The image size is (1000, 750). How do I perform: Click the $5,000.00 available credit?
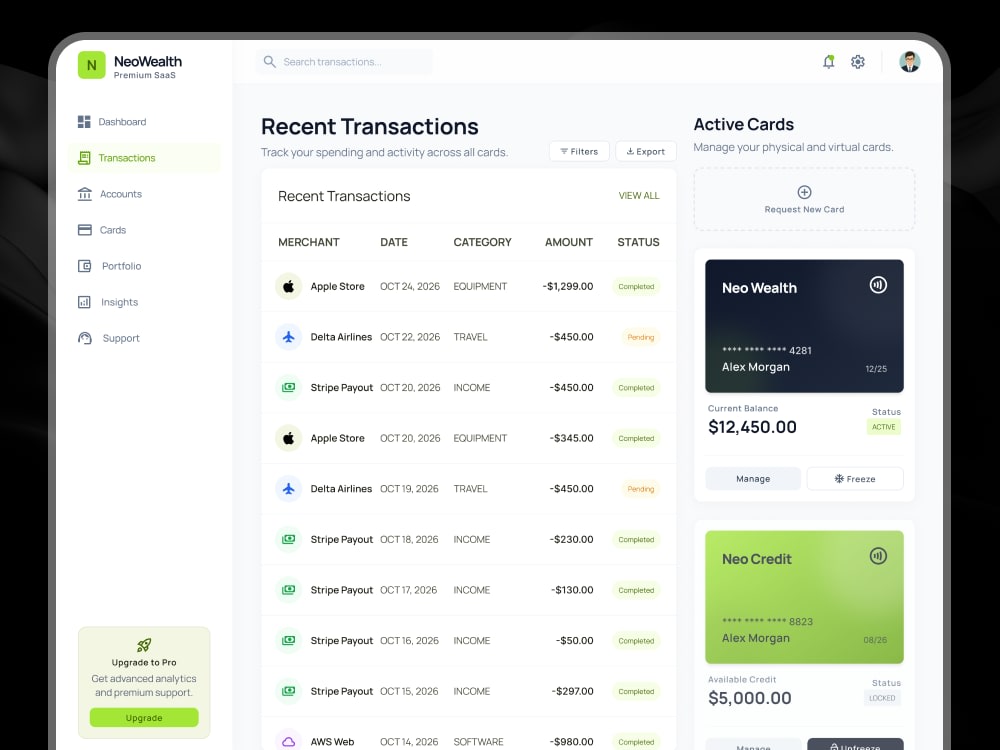[x=749, y=698]
